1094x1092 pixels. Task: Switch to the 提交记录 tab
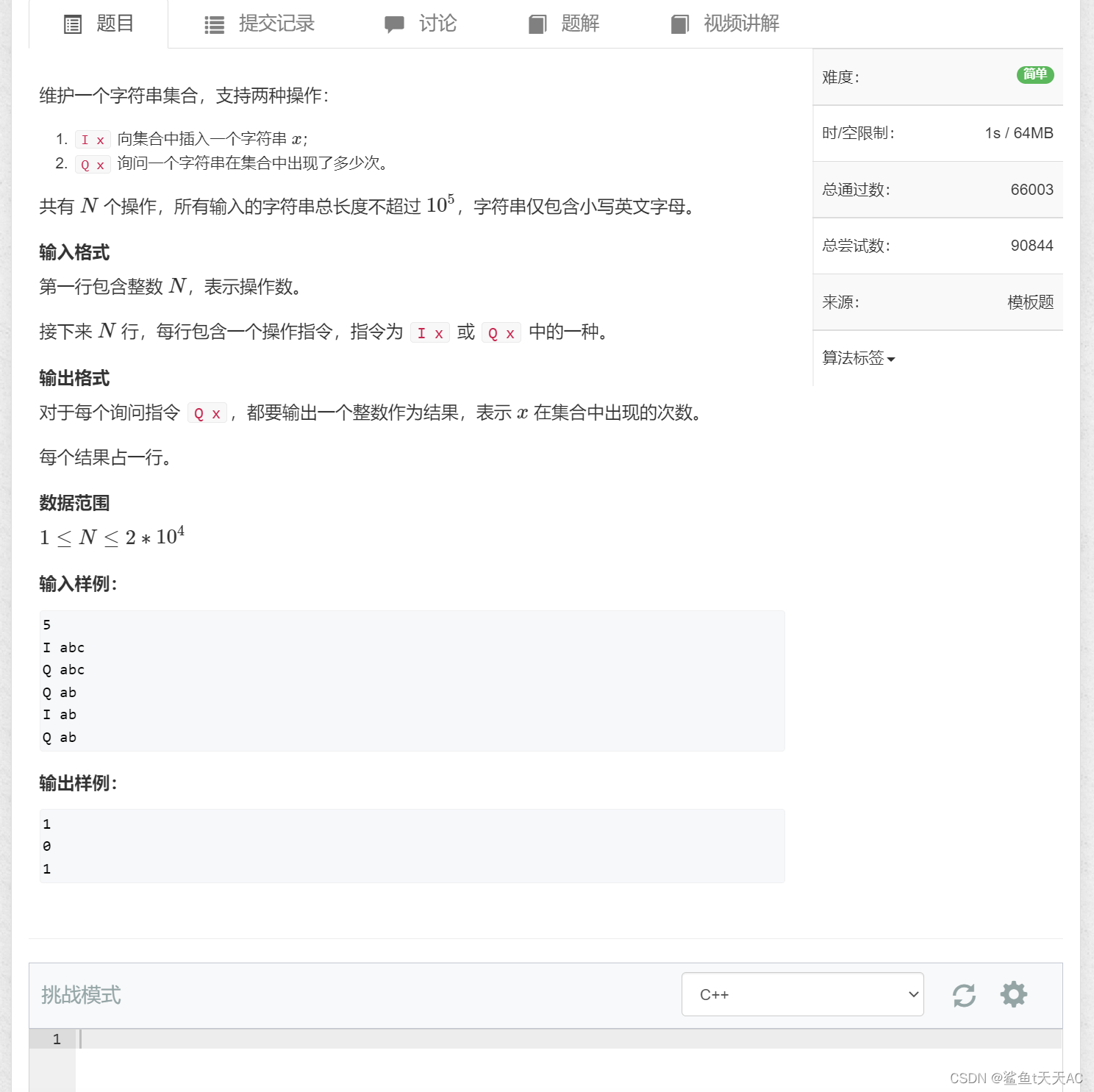coord(275,24)
